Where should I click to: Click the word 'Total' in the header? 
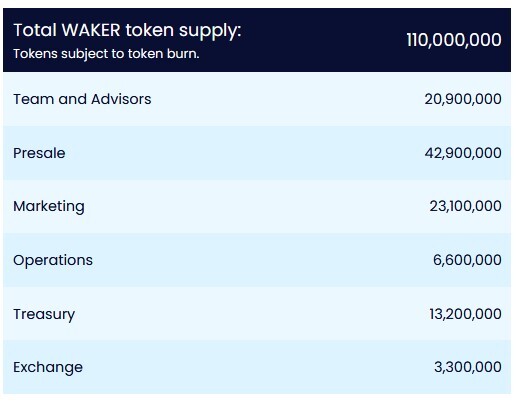(x=35, y=30)
